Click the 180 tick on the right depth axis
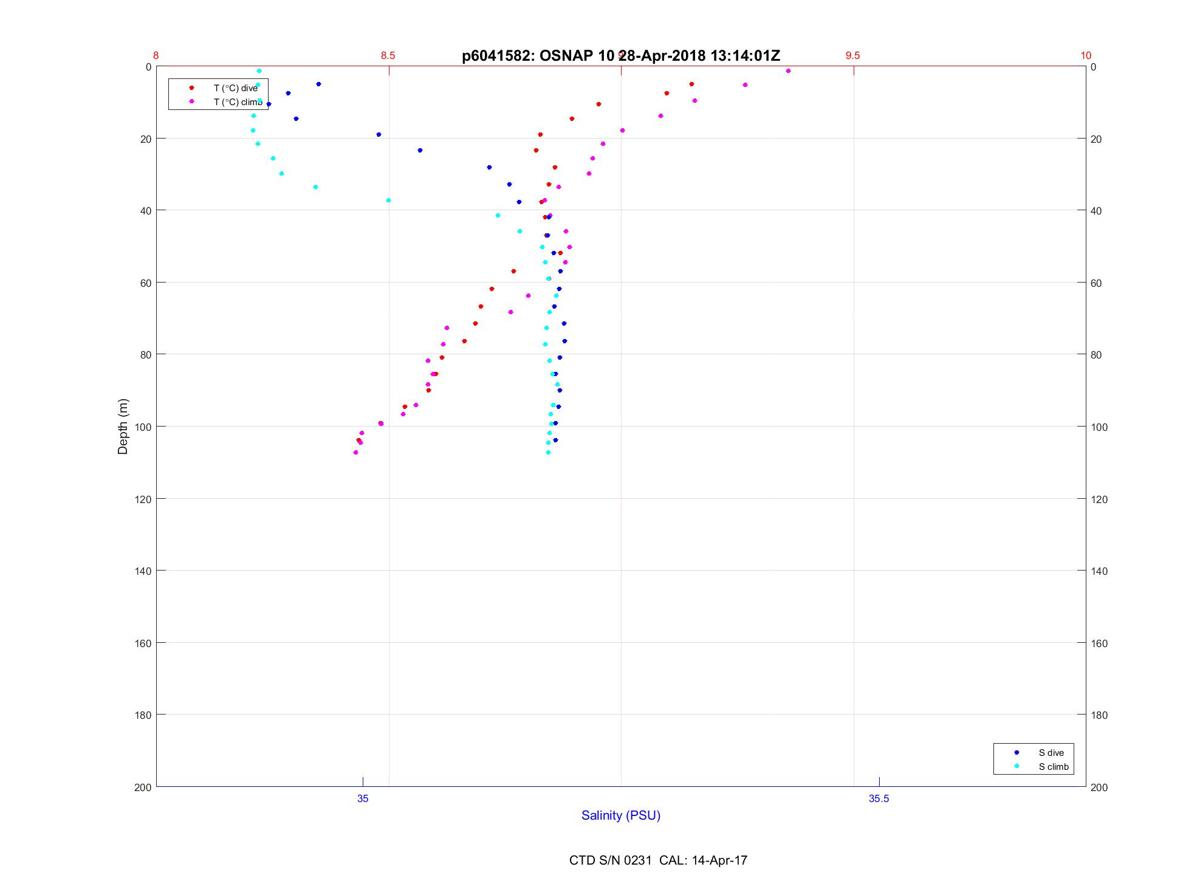 click(x=1100, y=715)
